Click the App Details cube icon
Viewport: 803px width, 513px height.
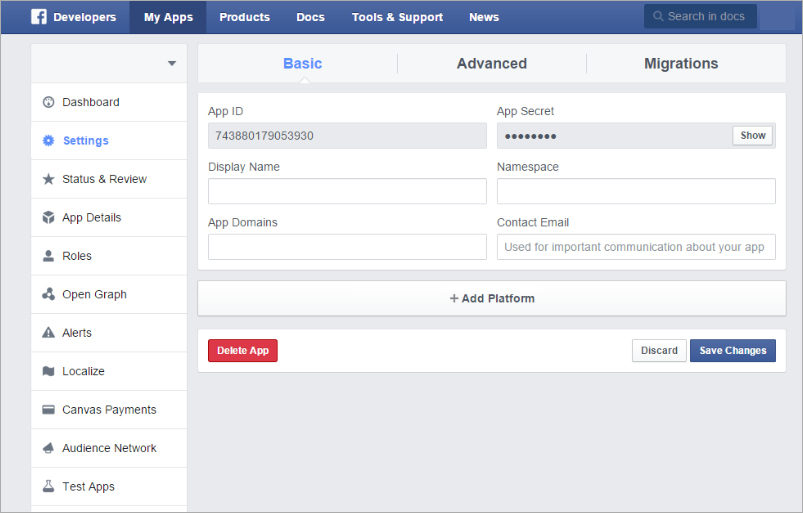tap(48, 217)
